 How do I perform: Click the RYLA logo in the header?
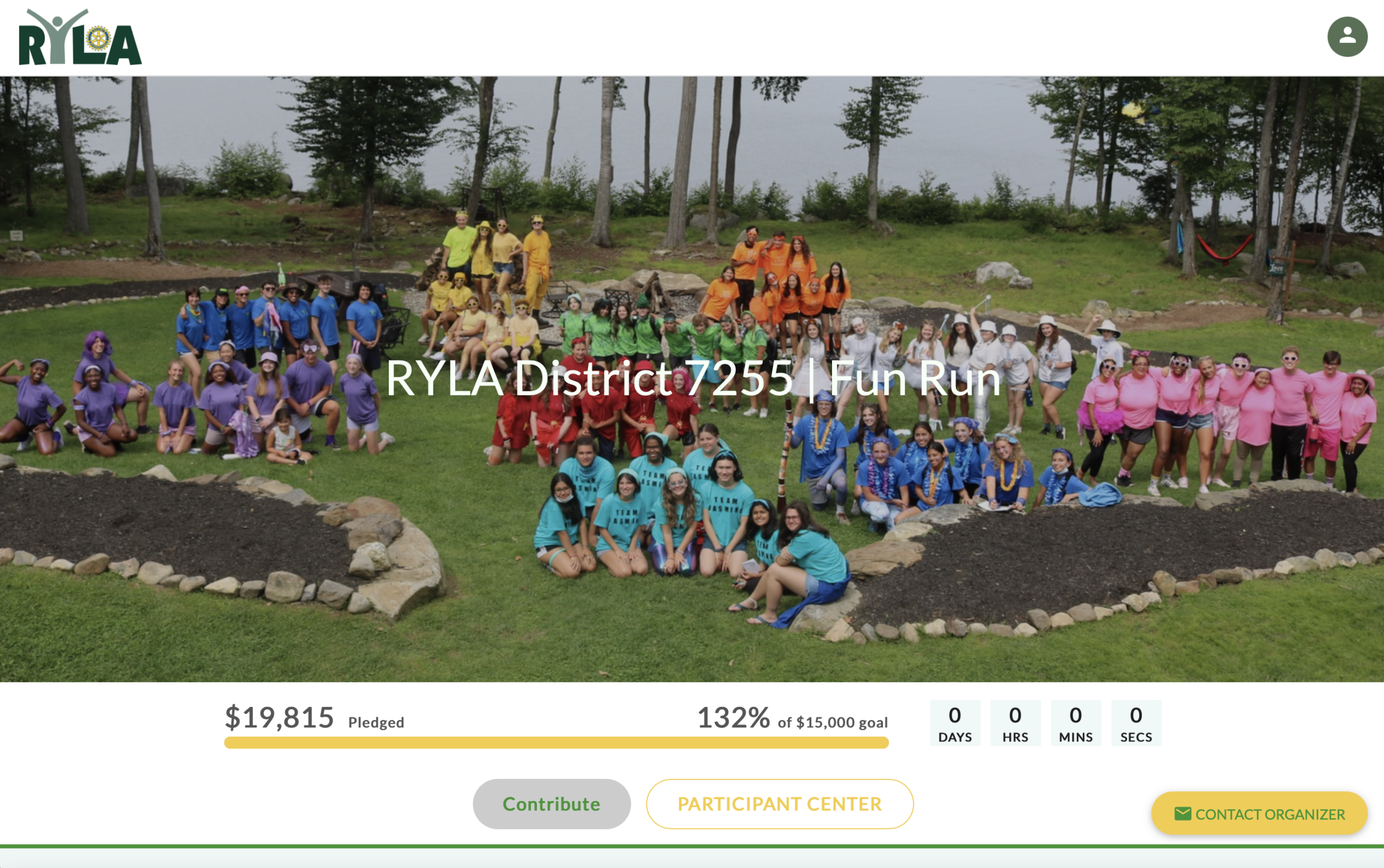coord(81,37)
